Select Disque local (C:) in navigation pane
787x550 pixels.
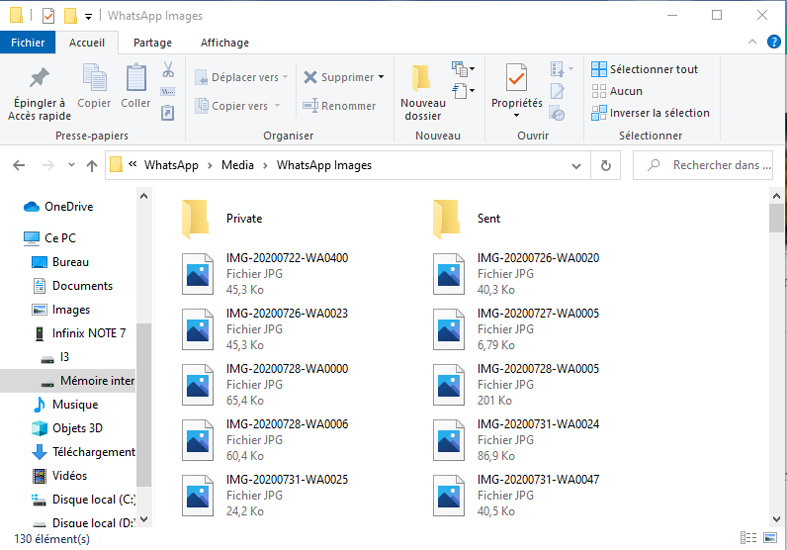pos(83,500)
